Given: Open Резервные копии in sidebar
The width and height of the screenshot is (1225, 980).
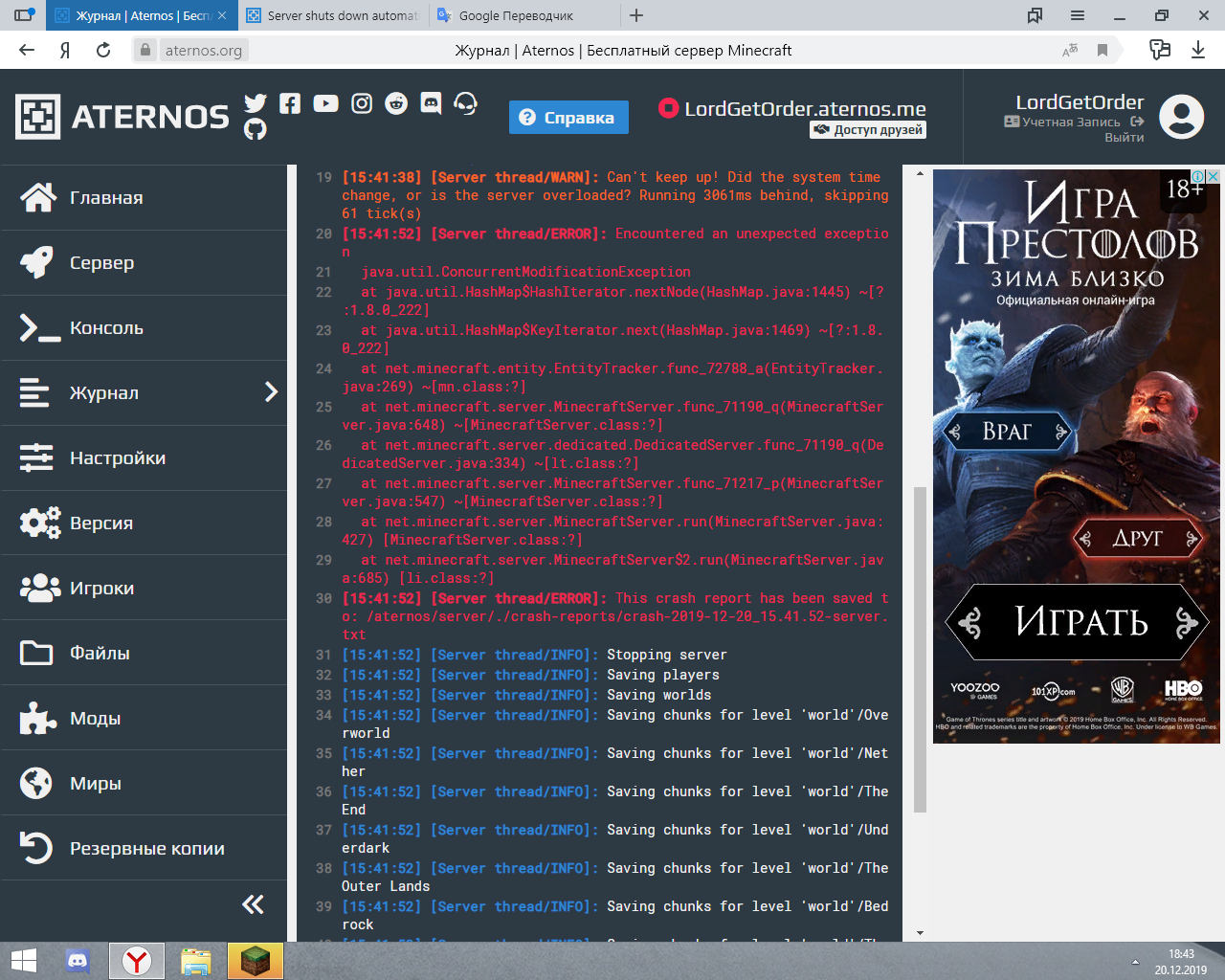Looking at the screenshot, I should click(x=144, y=849).
